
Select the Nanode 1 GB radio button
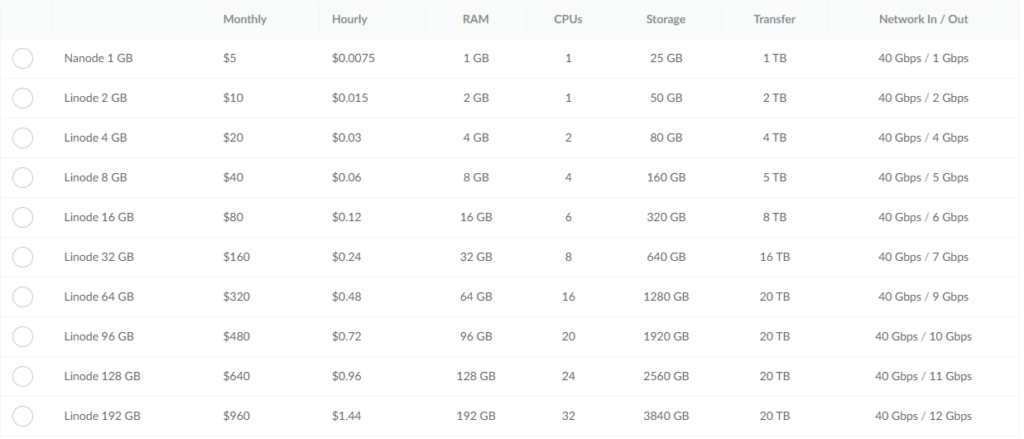[x=22, y=58]
